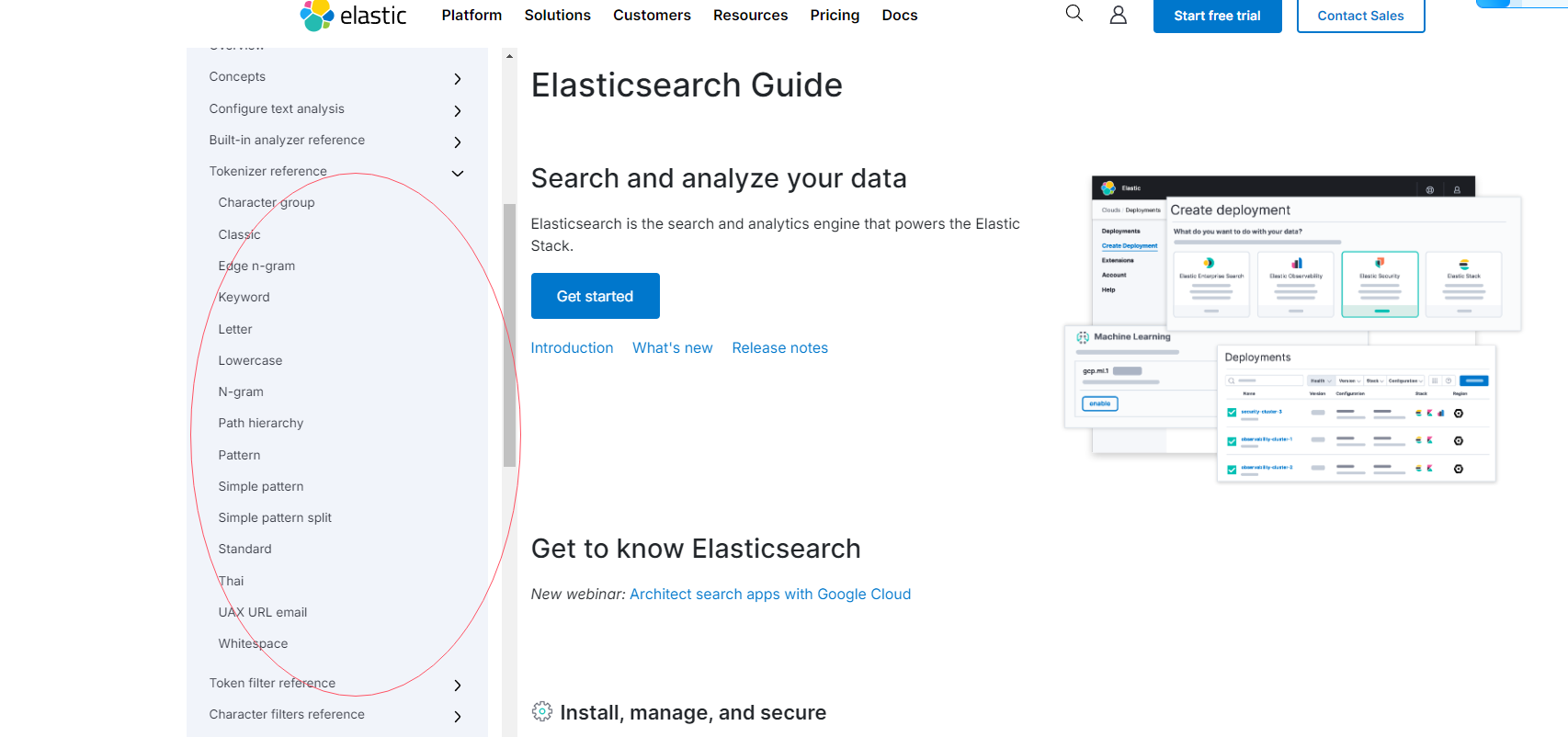Expand the Built-in analyzer reference chevron
Viewport: 1568px width, 737px height.
458,142
